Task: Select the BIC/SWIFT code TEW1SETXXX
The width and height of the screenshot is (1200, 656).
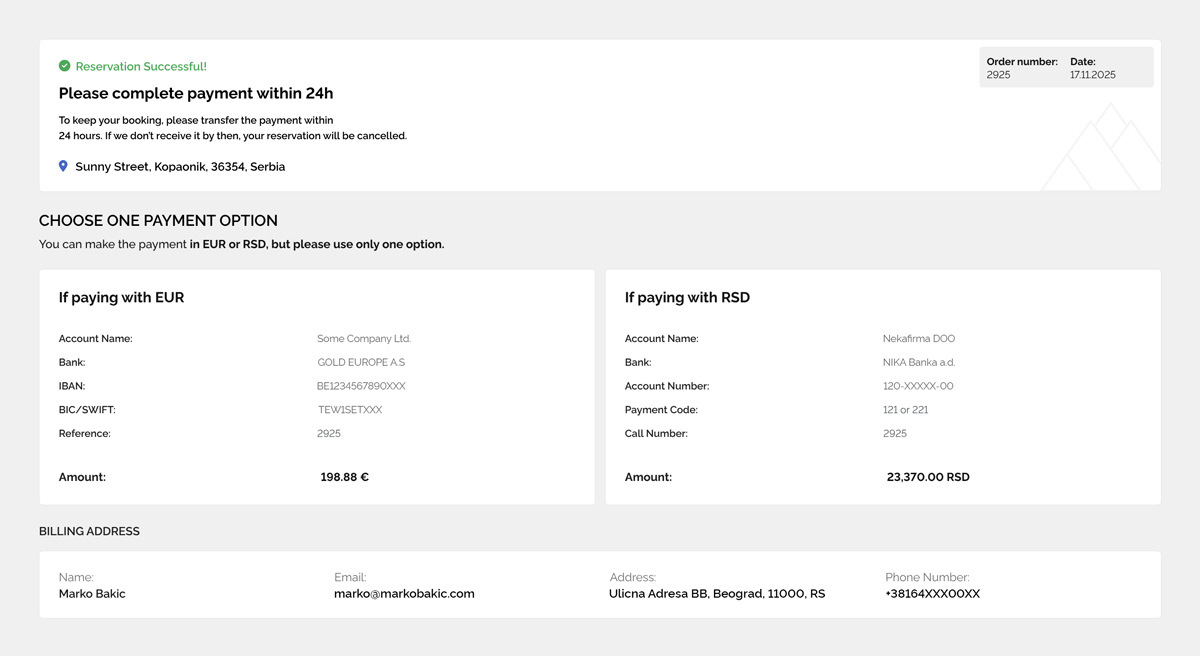Action: click(x=349, y=410)
